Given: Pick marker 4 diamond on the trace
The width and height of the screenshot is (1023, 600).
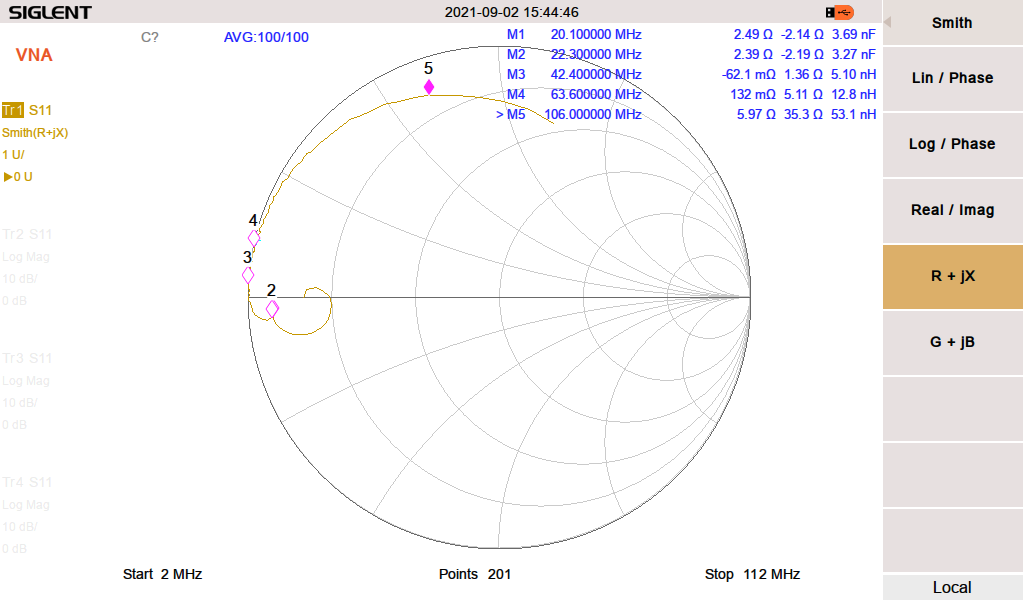Looking at the screenshot, I should 254,238.
